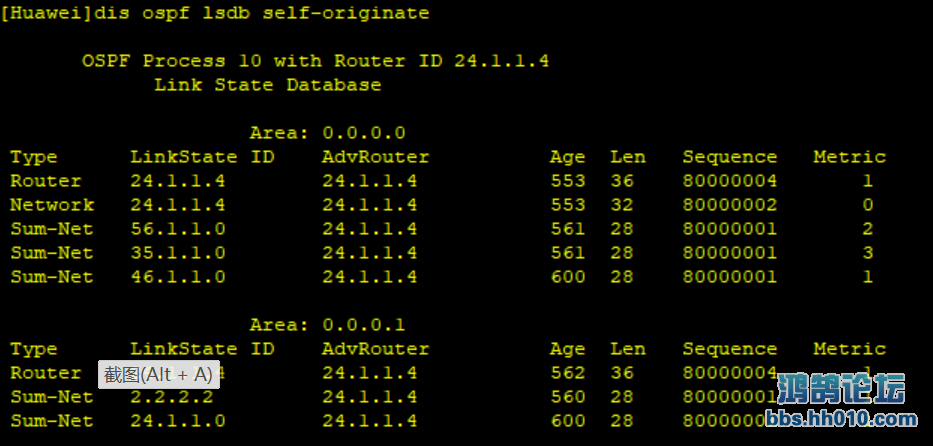Viewport: 933px width, 446px height.
Task: Click the Link State Database heading
Action: (x=268, y=84)
